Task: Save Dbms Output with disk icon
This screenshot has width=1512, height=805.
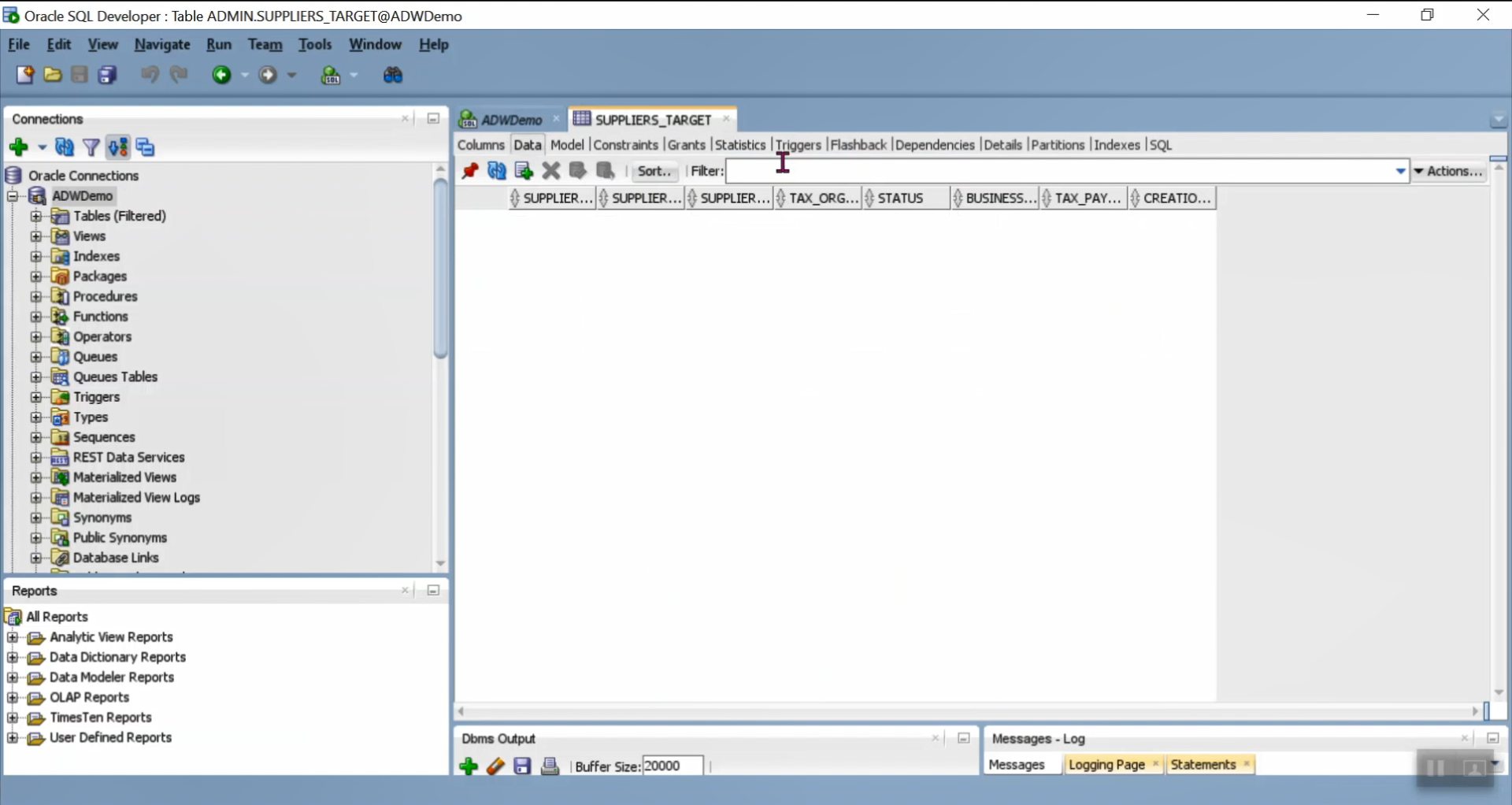Action: (x=522, y=766)
